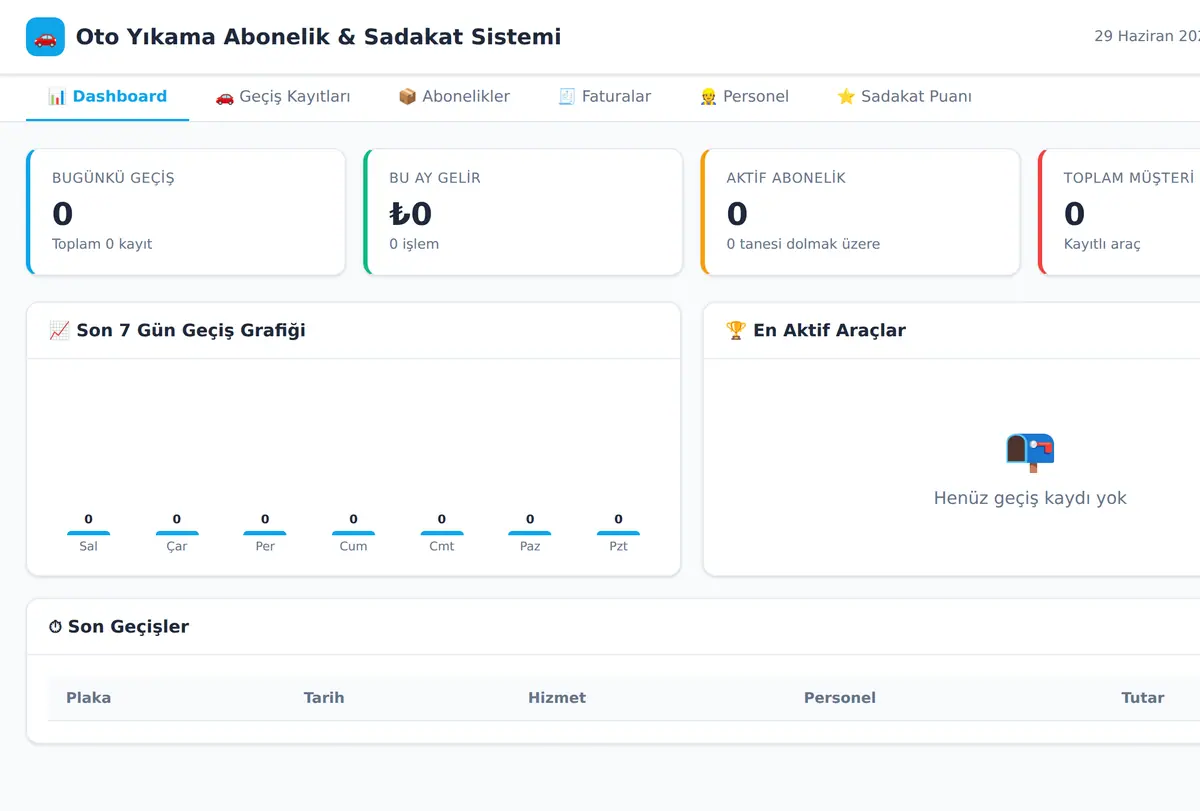Click the Cum bar in the chart

pyautogui.click(x=353, y=533)
